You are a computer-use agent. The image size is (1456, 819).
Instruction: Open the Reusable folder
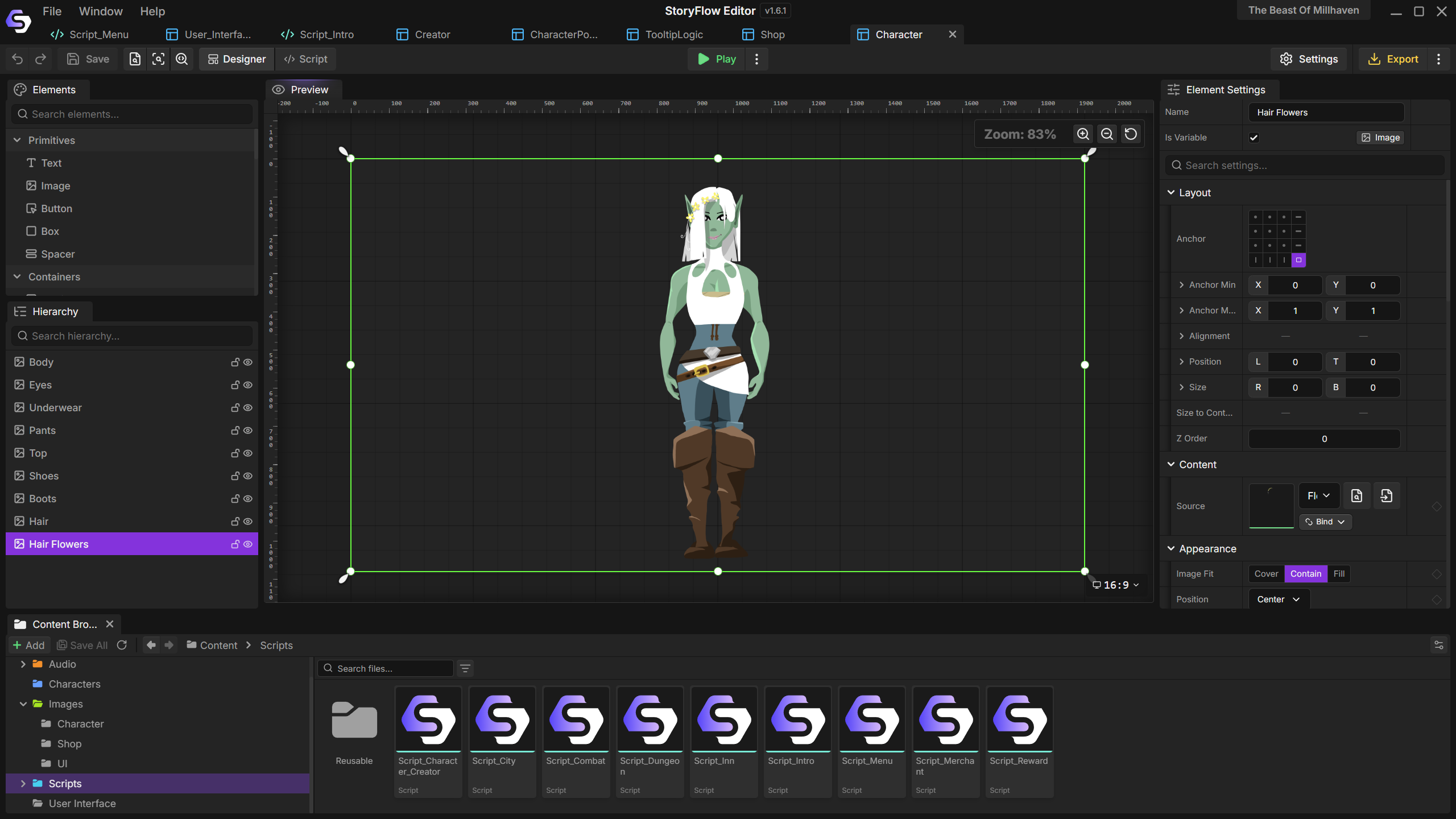354,719
